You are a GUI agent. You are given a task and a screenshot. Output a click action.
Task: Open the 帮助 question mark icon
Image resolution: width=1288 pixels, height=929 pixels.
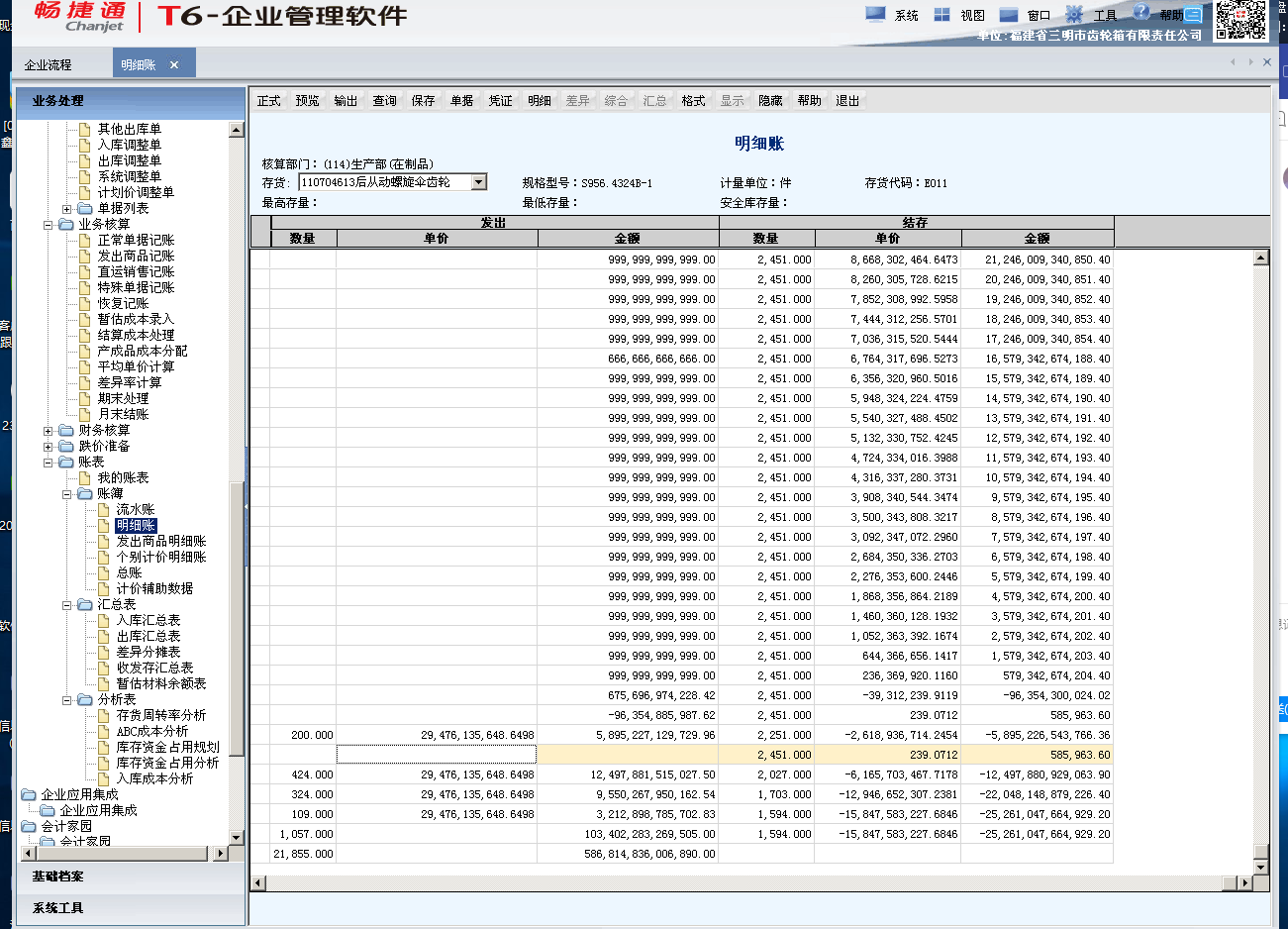click(x=1141, y=13)
